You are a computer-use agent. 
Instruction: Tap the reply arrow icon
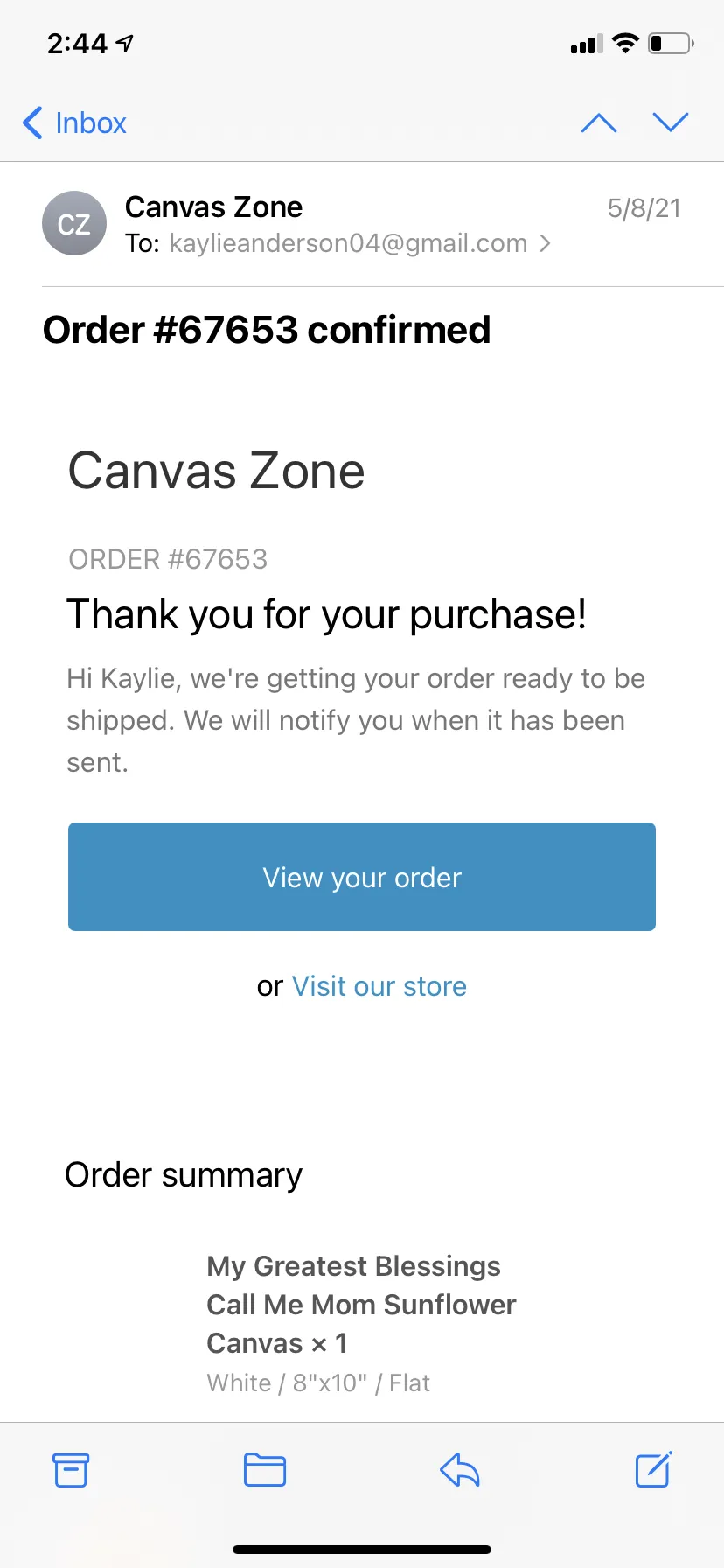coord(460,1470)
